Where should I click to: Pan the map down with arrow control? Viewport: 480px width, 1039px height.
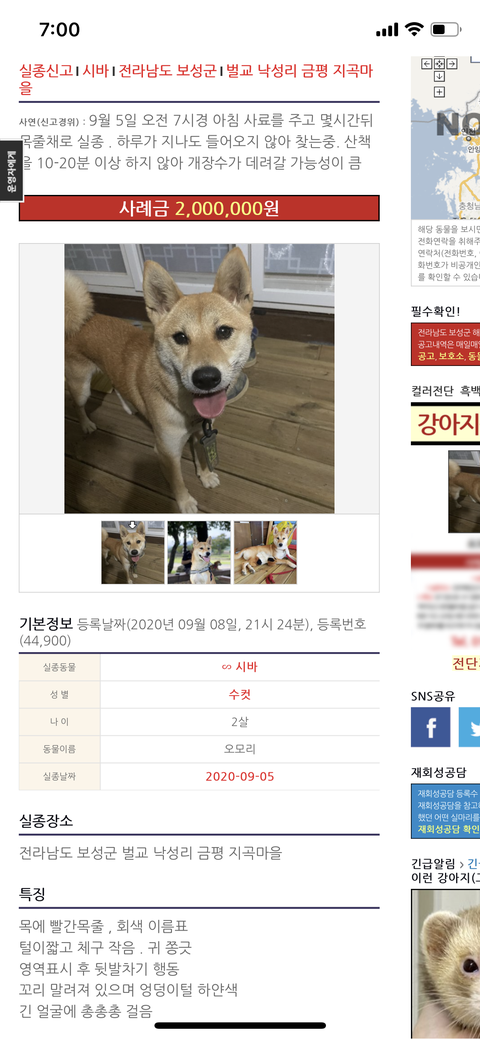point(440,76)
